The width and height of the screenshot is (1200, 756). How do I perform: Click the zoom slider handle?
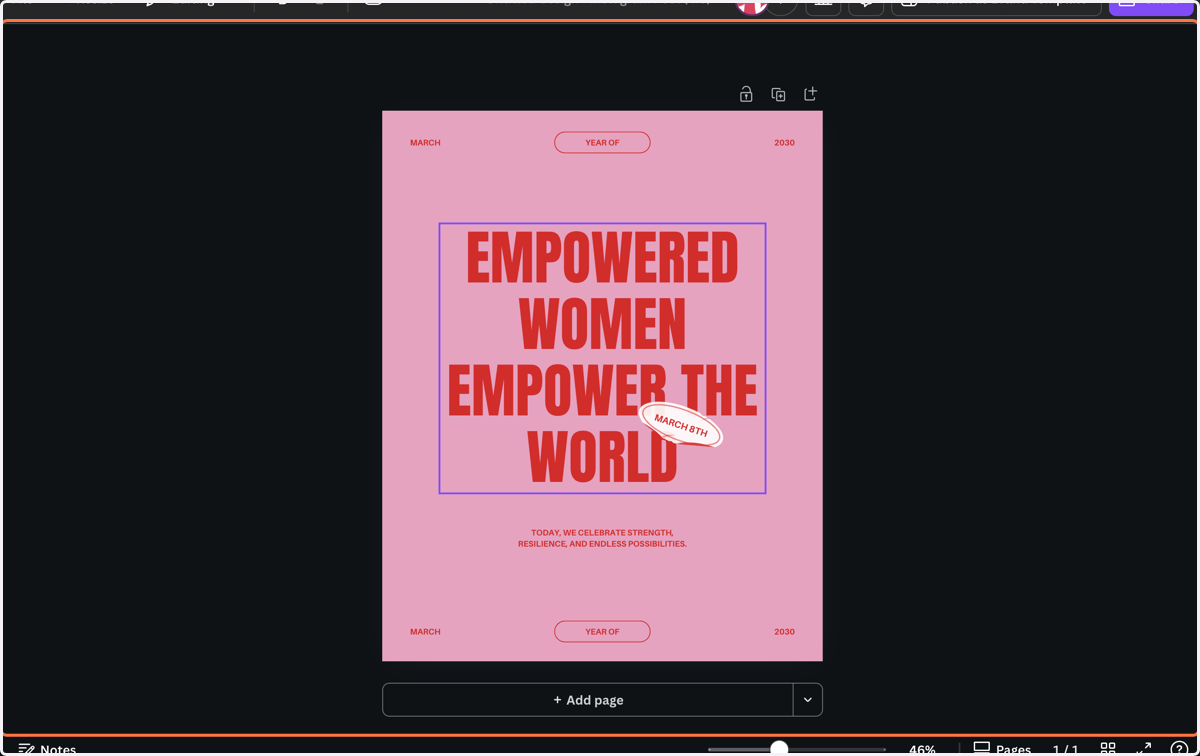[779, 748]
